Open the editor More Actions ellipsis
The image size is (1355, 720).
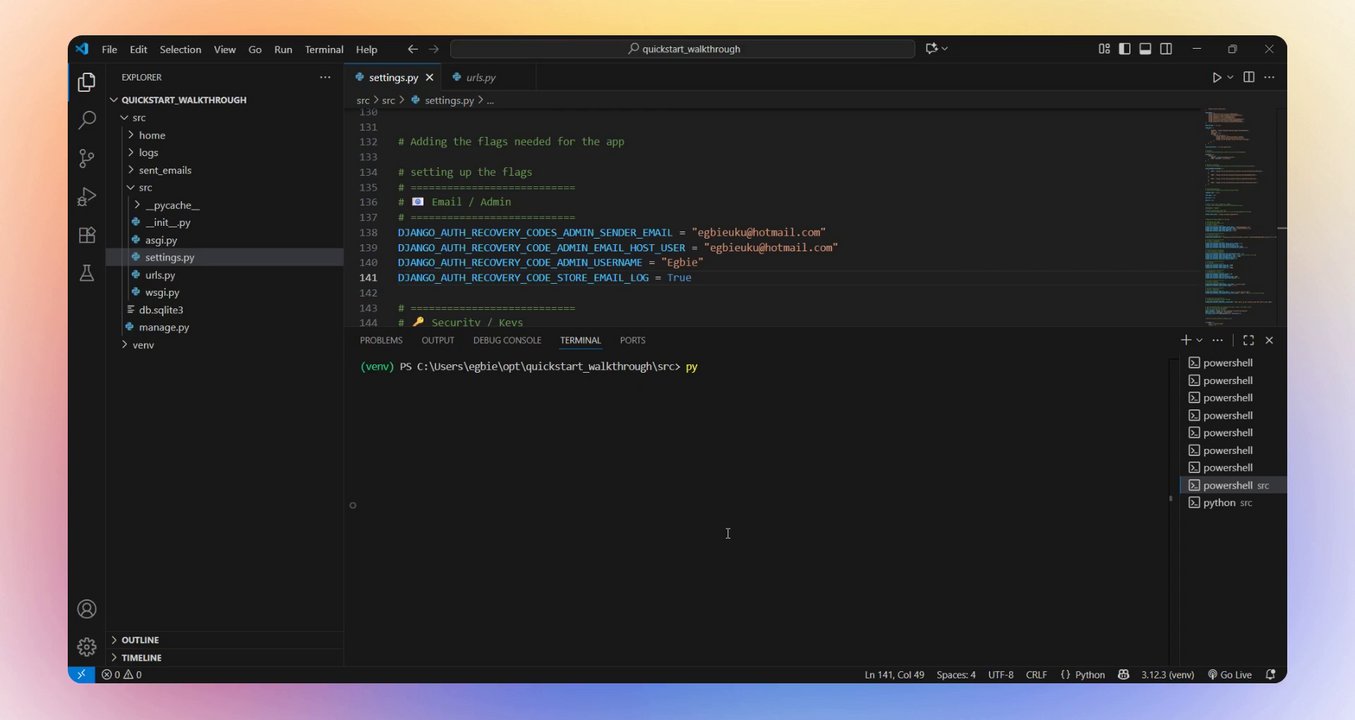pos(1271,77)
